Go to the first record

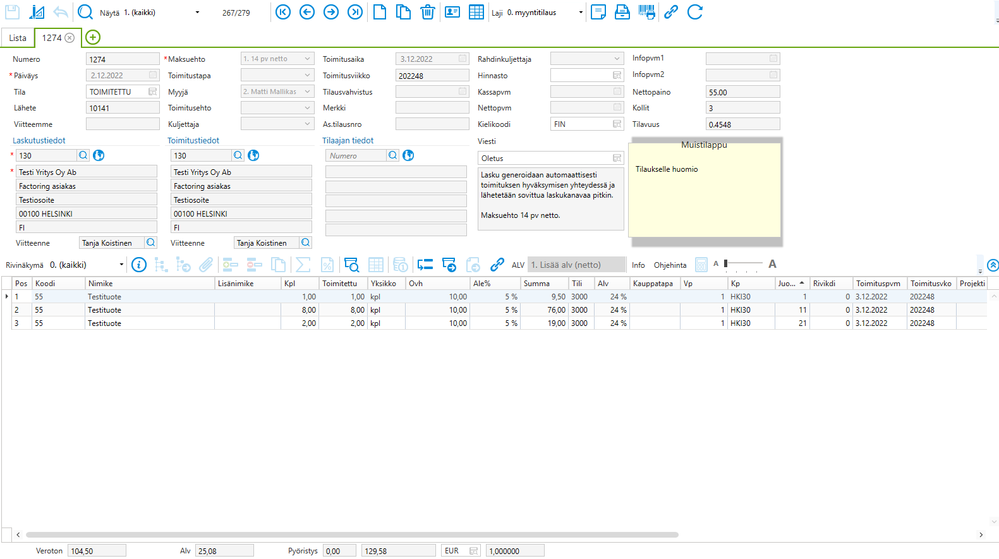tap(283, 11)
